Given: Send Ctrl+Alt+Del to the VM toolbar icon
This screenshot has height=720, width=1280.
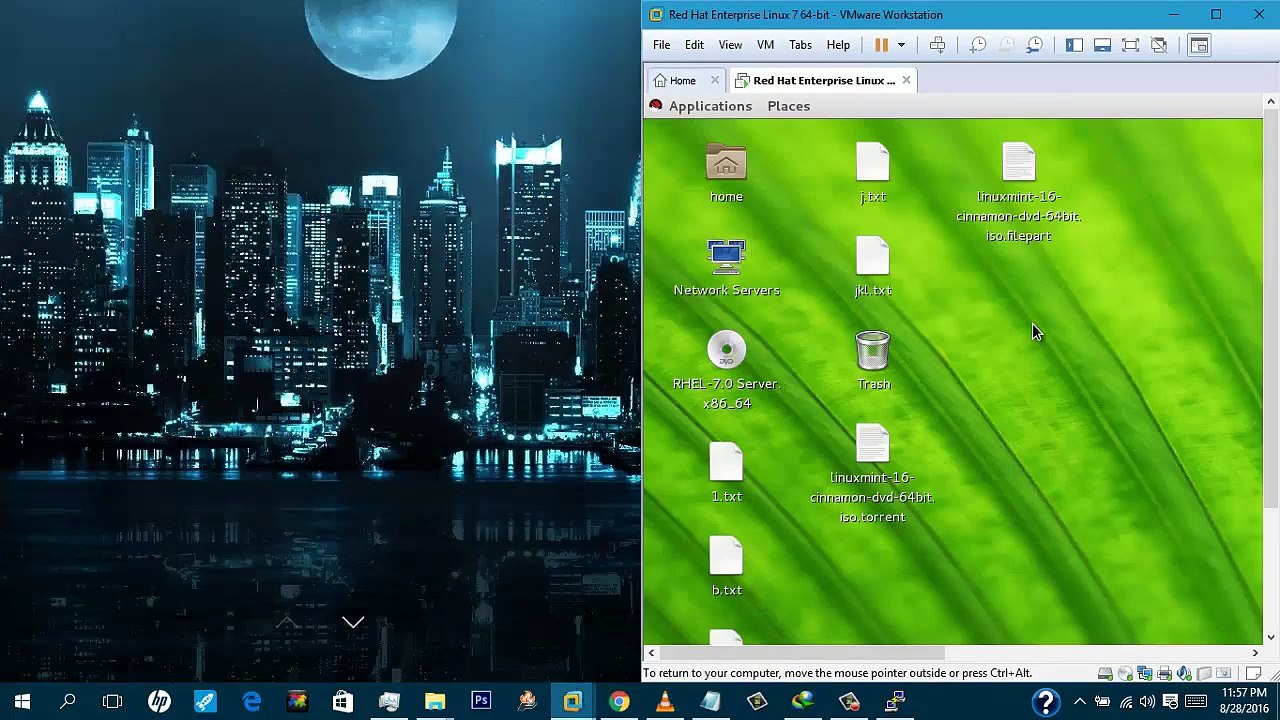Looking at the screenshot, I should (x=937, y=45).
